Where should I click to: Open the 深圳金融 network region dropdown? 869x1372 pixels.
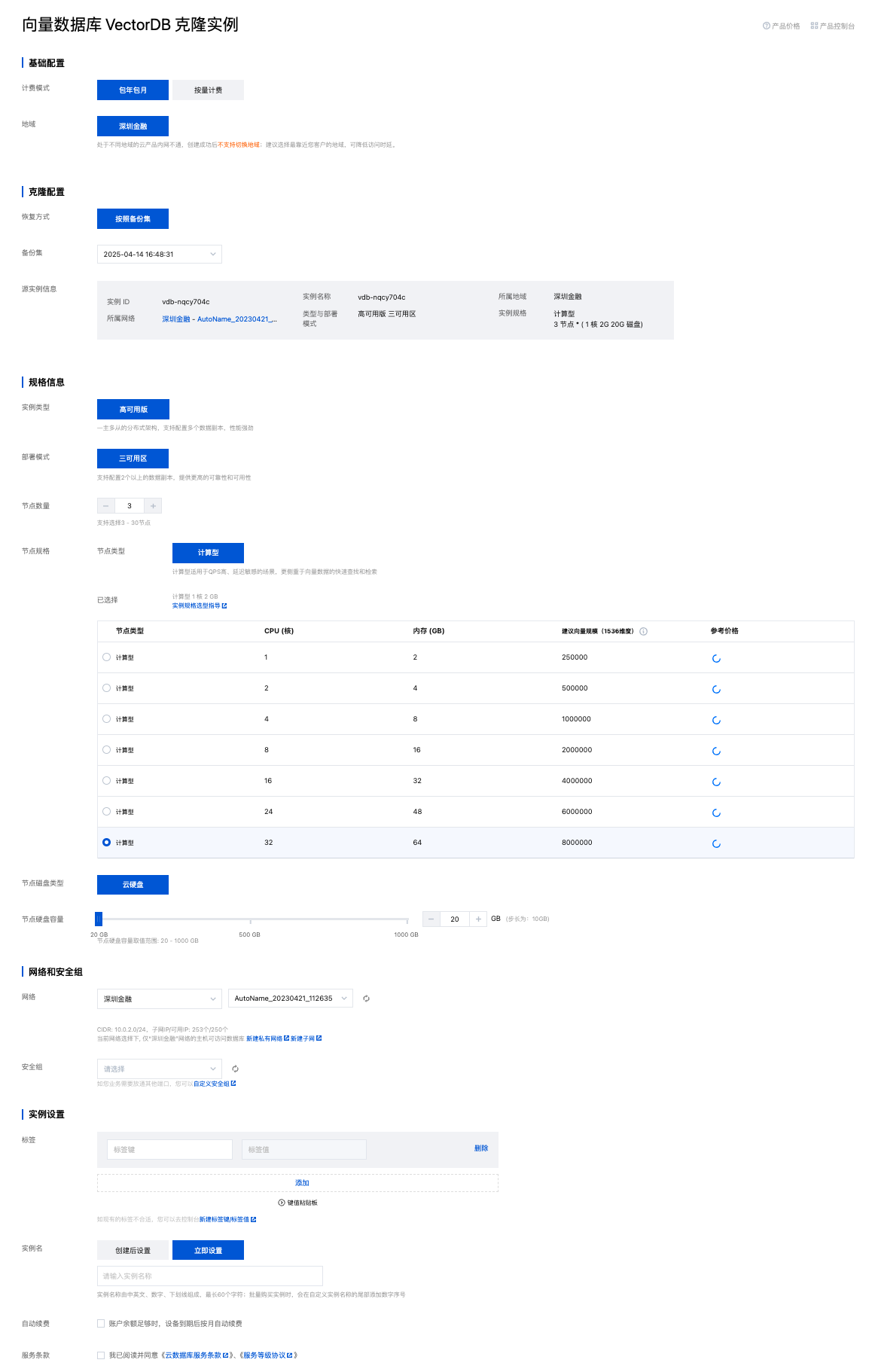pyautogui.click(x=160, y=999)
